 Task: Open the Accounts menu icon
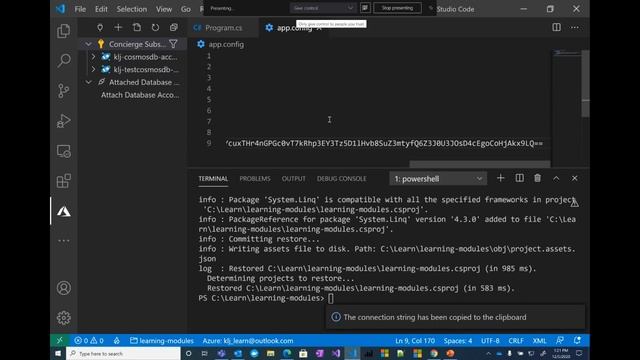tap(63, 288)
